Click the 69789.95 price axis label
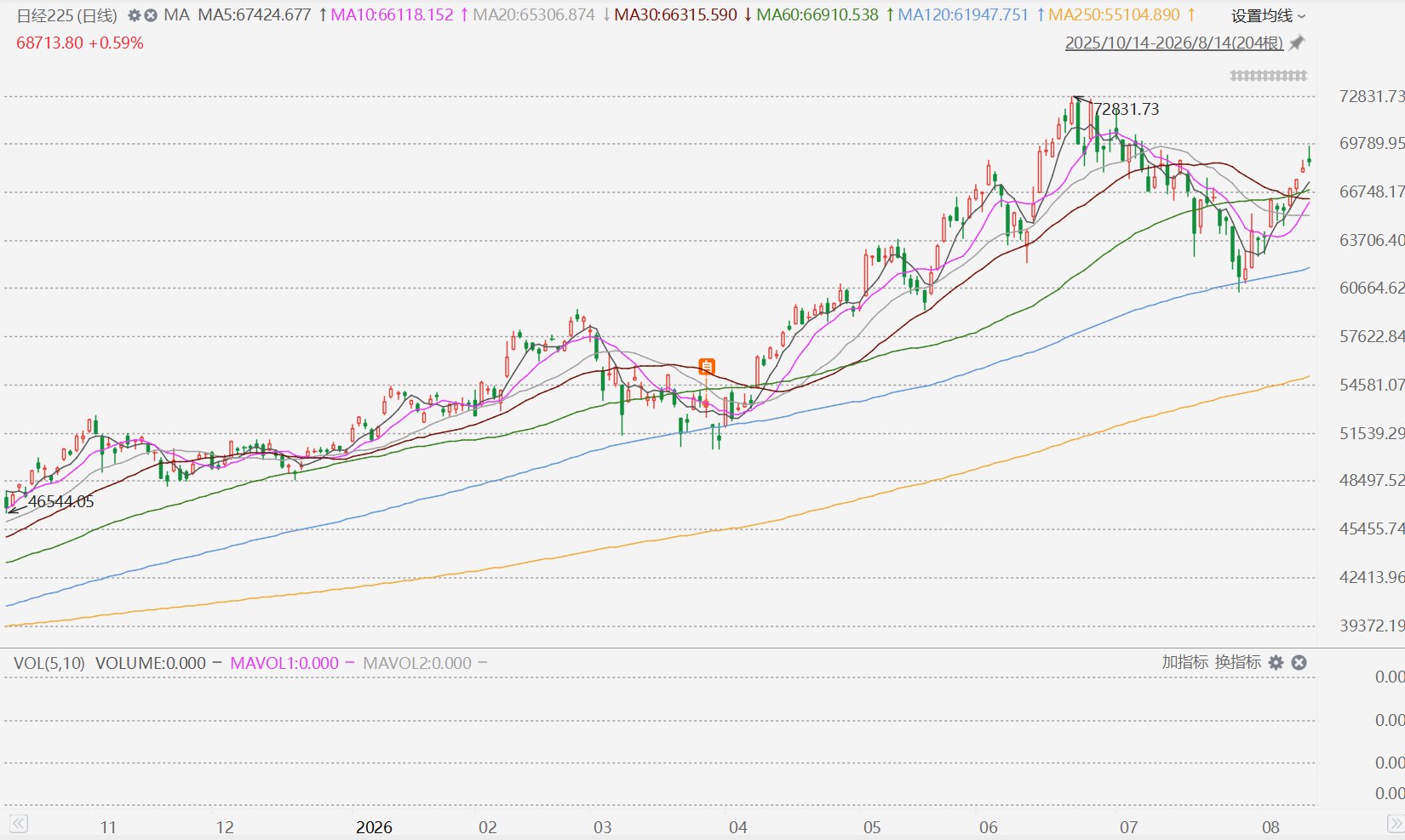This screenshot has height=840, width=1405. coord(1372,143)
